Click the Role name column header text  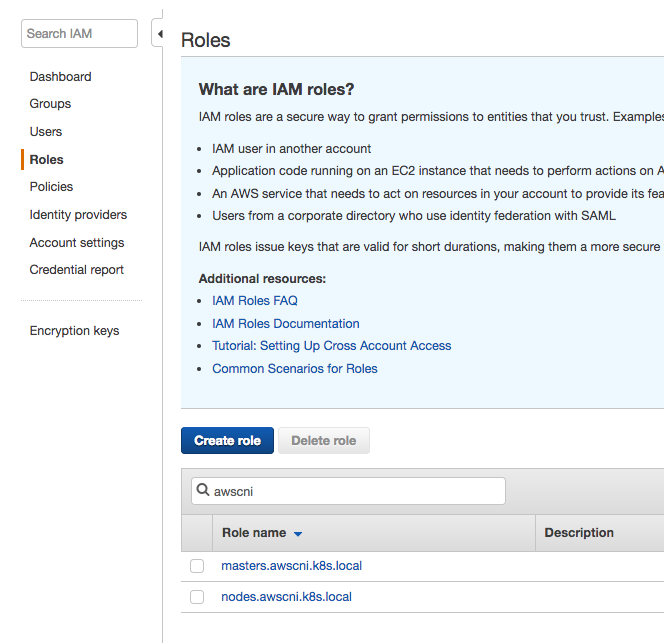tap(254, 532)
